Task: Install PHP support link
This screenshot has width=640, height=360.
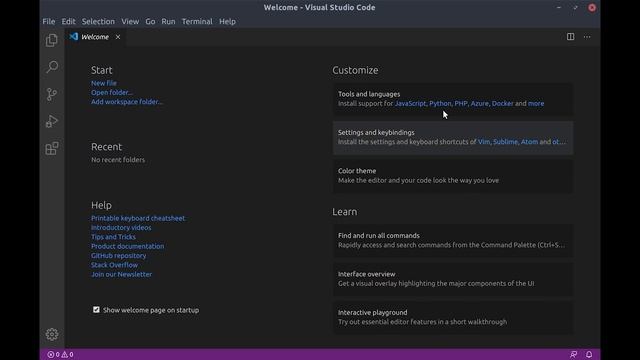Action: 461,103
